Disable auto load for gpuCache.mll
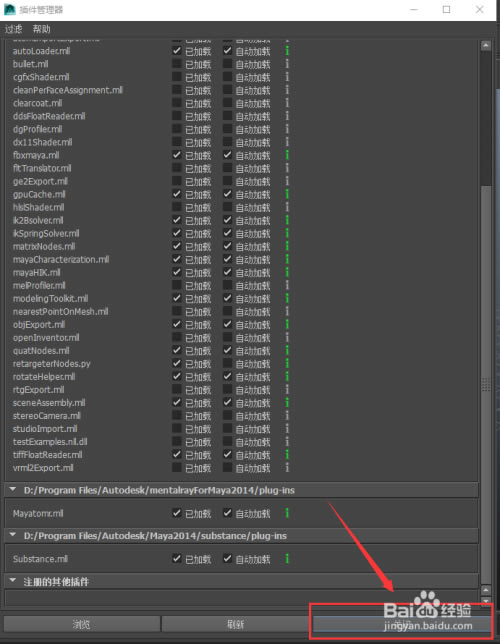 227,194
